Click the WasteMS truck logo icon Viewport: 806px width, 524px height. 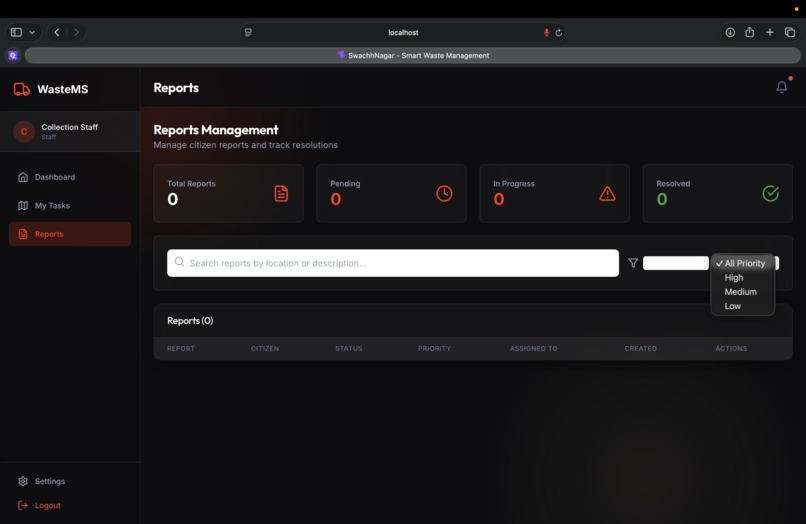pyautogui.click(x=22, y=89)
